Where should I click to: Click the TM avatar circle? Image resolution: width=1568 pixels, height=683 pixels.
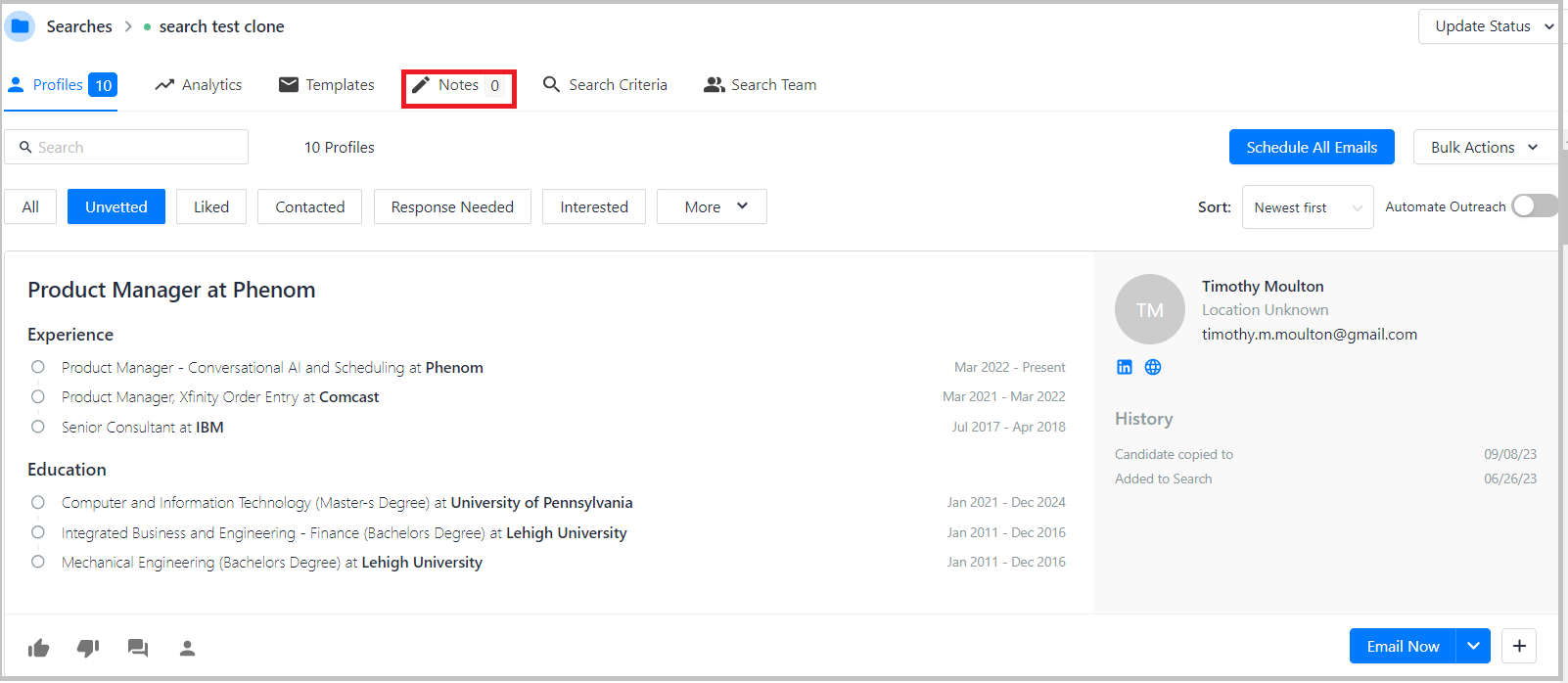pos(1150,309)
